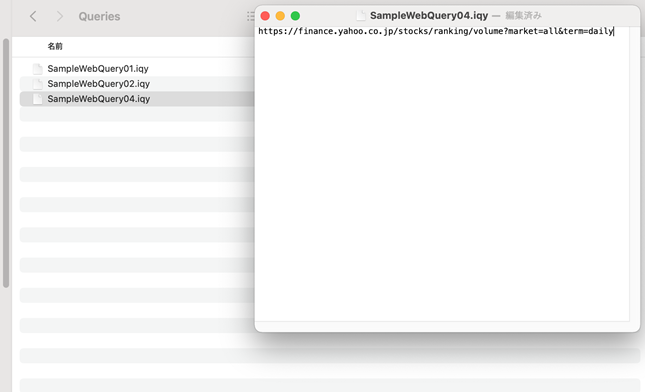Open the 編集済み document status menu
The height and width of the screenshot is (392, 645).
coord(523,16)
